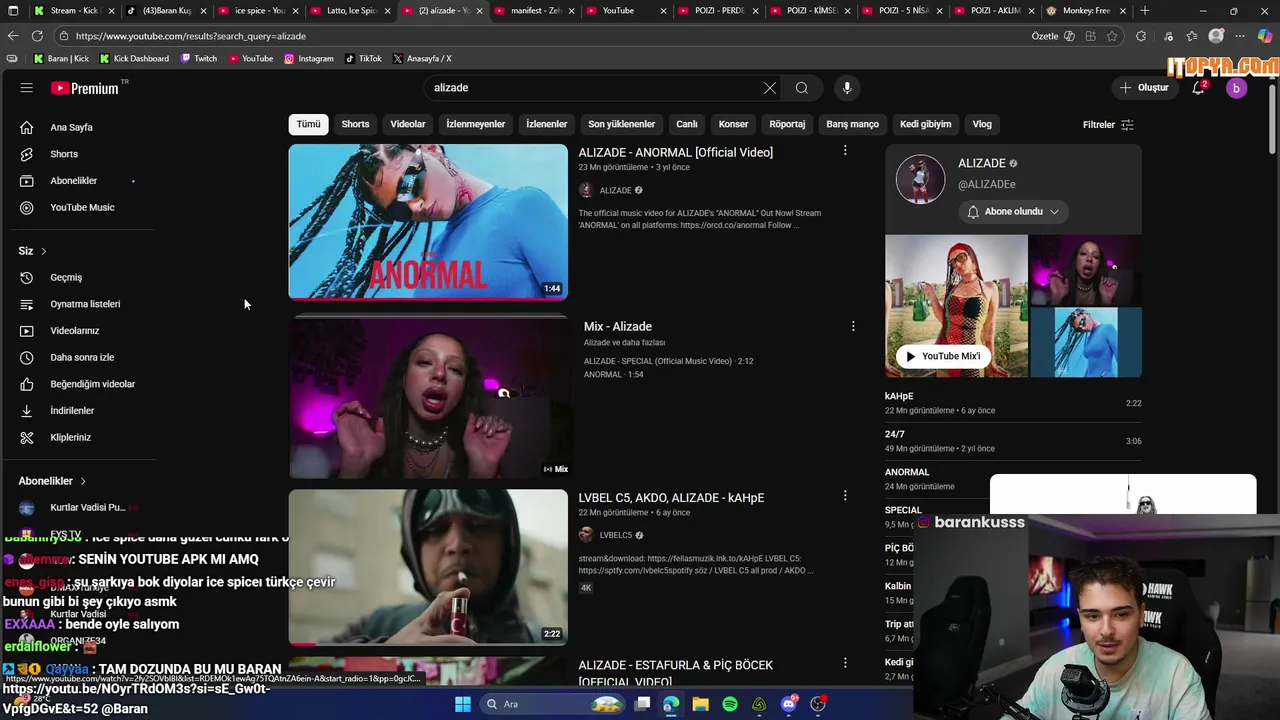Open the YouTube hamburger guide menu

[x=26, y=88]
